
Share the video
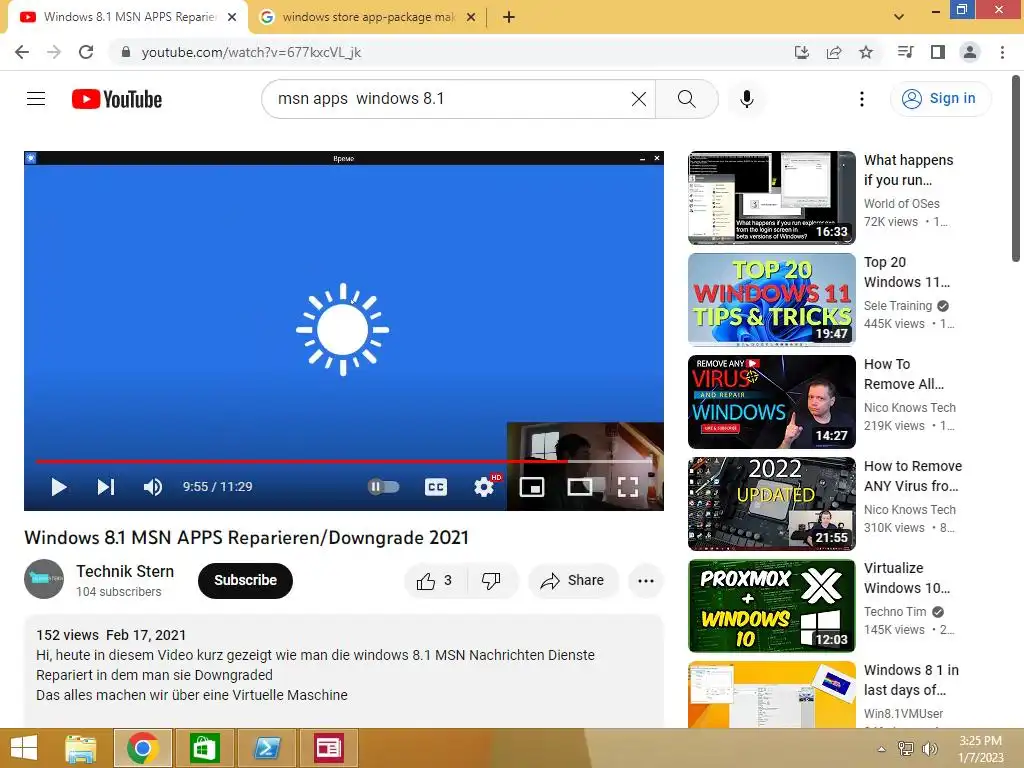(573, 581)
